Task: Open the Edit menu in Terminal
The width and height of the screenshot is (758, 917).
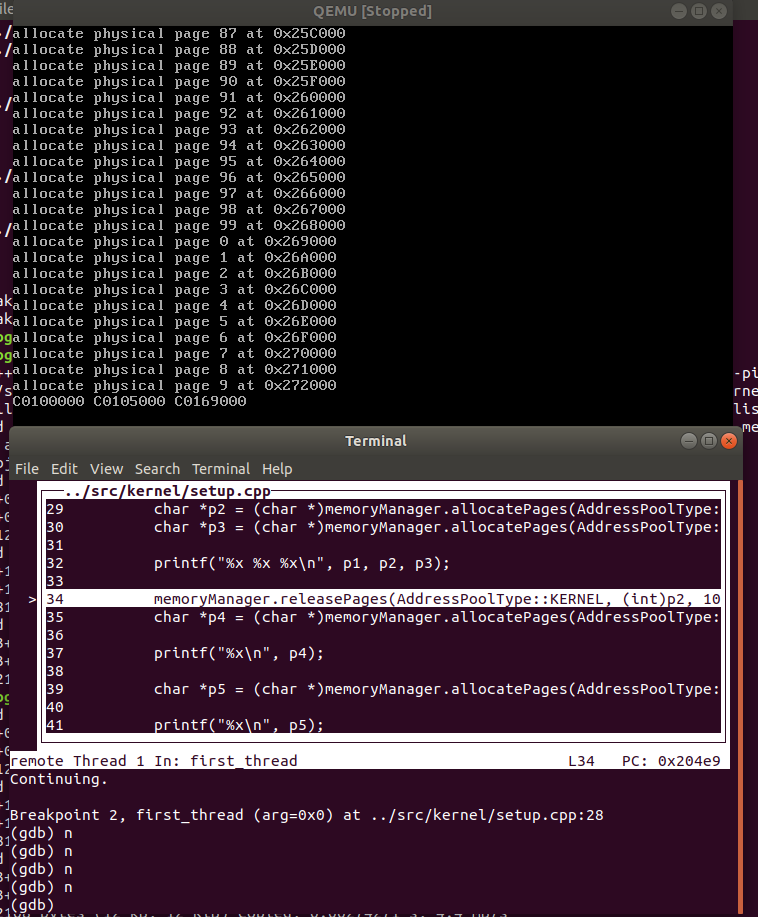Action: pos(64,469)
